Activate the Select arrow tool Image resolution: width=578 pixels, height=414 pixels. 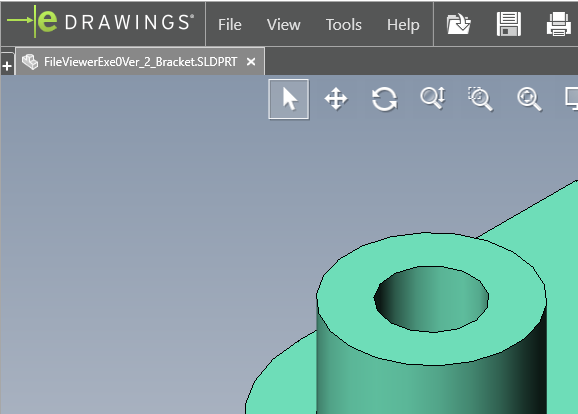click(289, 99)
